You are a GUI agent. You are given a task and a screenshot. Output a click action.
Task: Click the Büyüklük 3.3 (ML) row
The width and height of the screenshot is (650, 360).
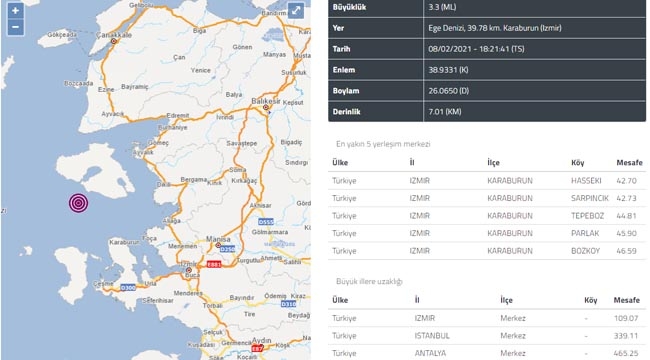487,7
